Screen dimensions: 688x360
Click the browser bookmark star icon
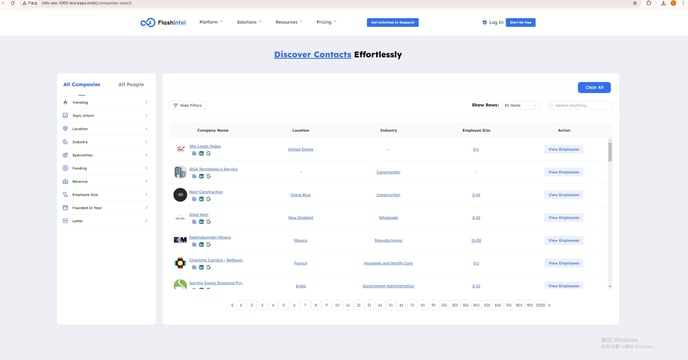pyautogui.click(x=635, y=3)
